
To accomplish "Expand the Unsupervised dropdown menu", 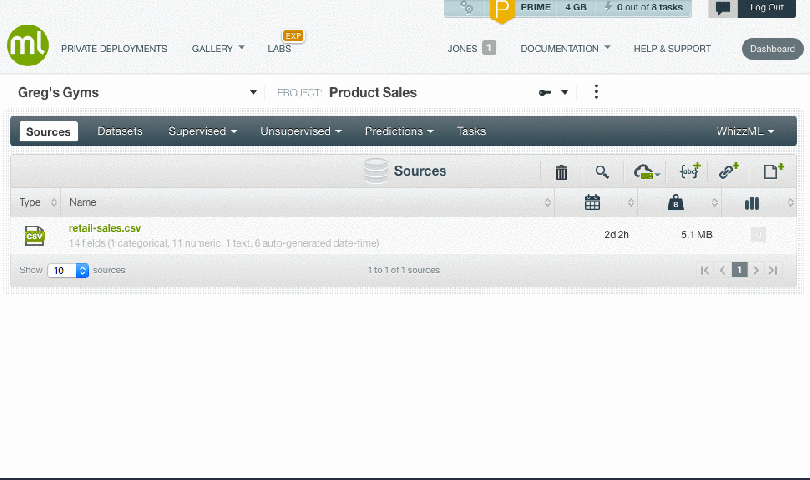I will click(x=301, y=131).
